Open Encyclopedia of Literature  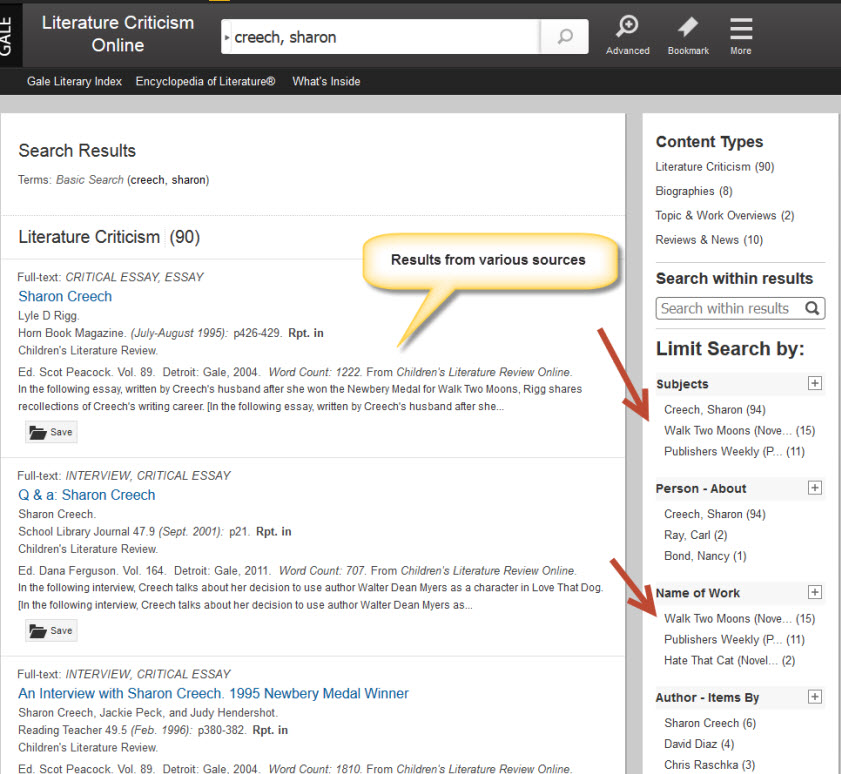pyautogui.click(x=205, y=82)
